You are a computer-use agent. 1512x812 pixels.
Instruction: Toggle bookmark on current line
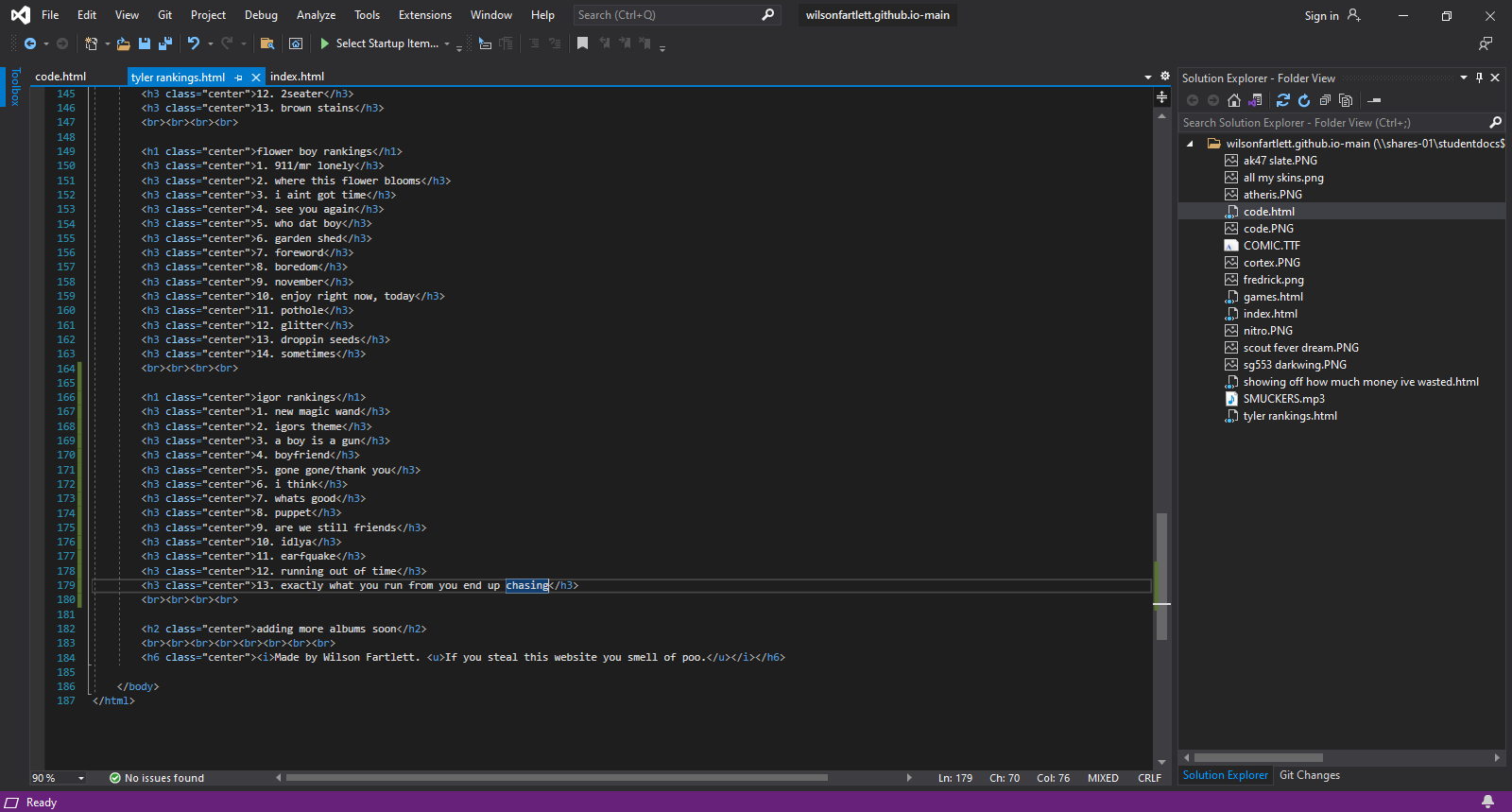pos(582,43)
